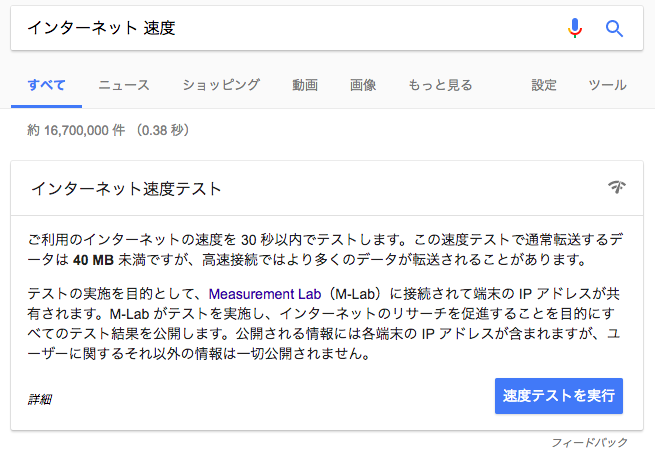Click the インターネット速度テスト card heading

126,189
